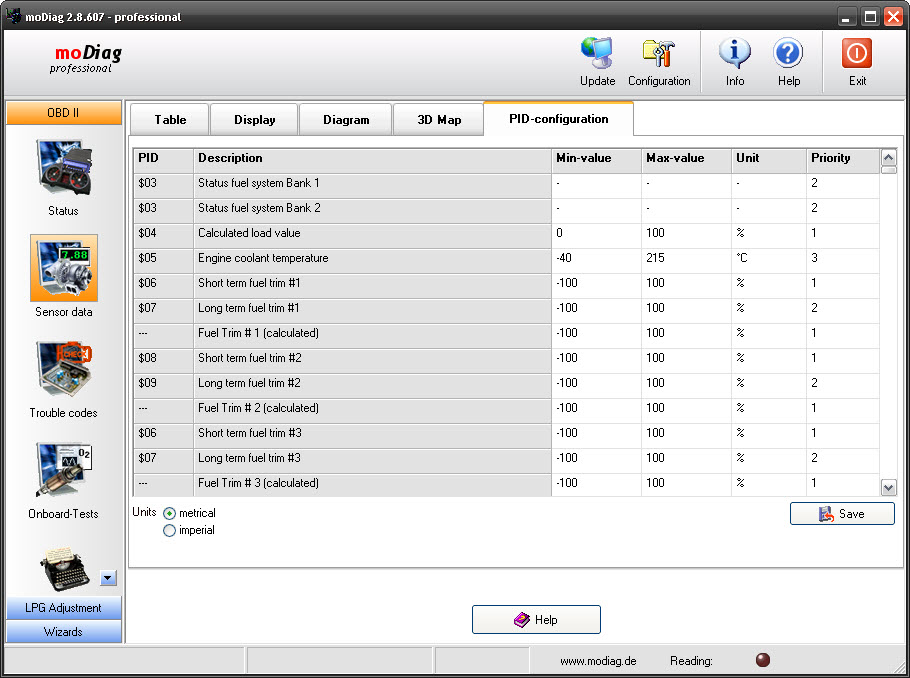Expand sidebar list with small down arrow
910x678 pixels.
pyautogui.click(x=109, y=578)
